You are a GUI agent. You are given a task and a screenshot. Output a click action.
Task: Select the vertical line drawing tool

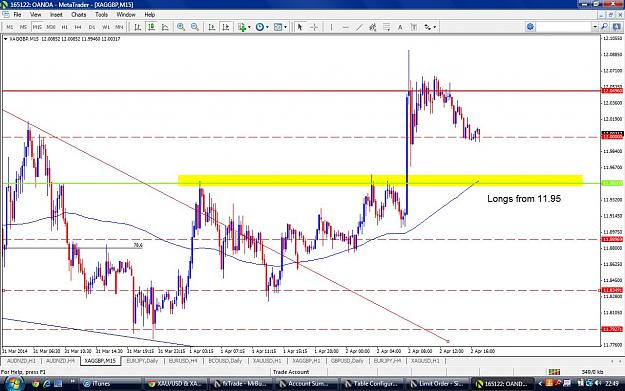coord(331,27)
